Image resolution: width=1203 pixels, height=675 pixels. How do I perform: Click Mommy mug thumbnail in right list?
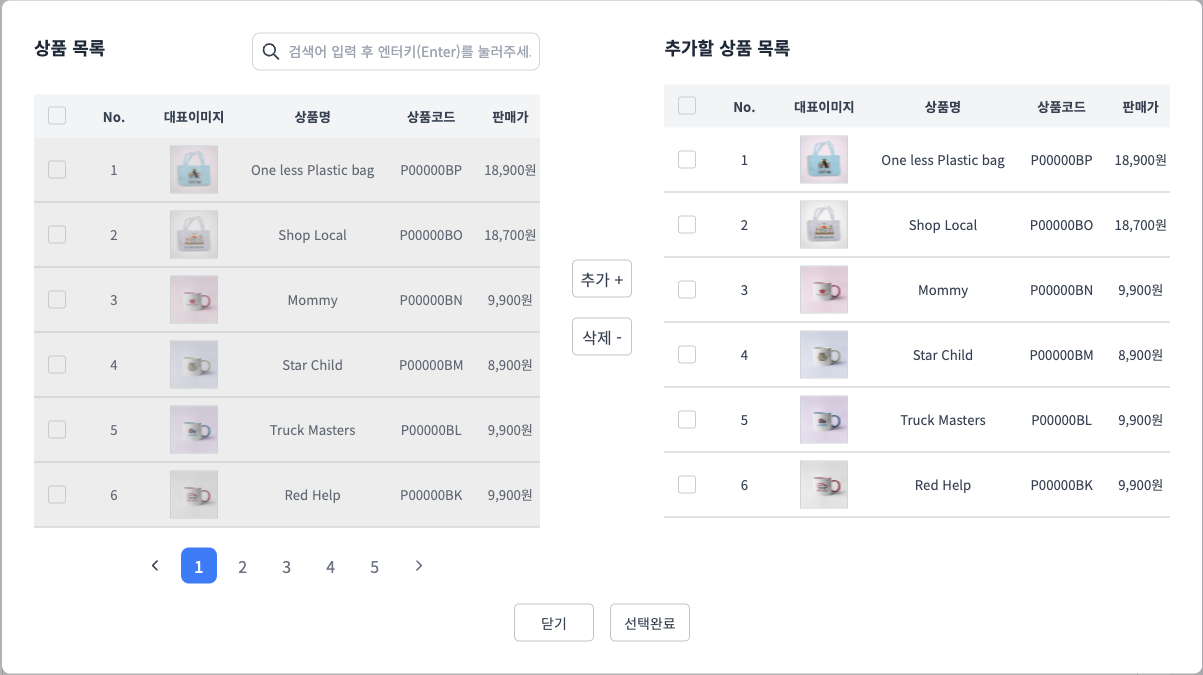click(x=824, y=290)
